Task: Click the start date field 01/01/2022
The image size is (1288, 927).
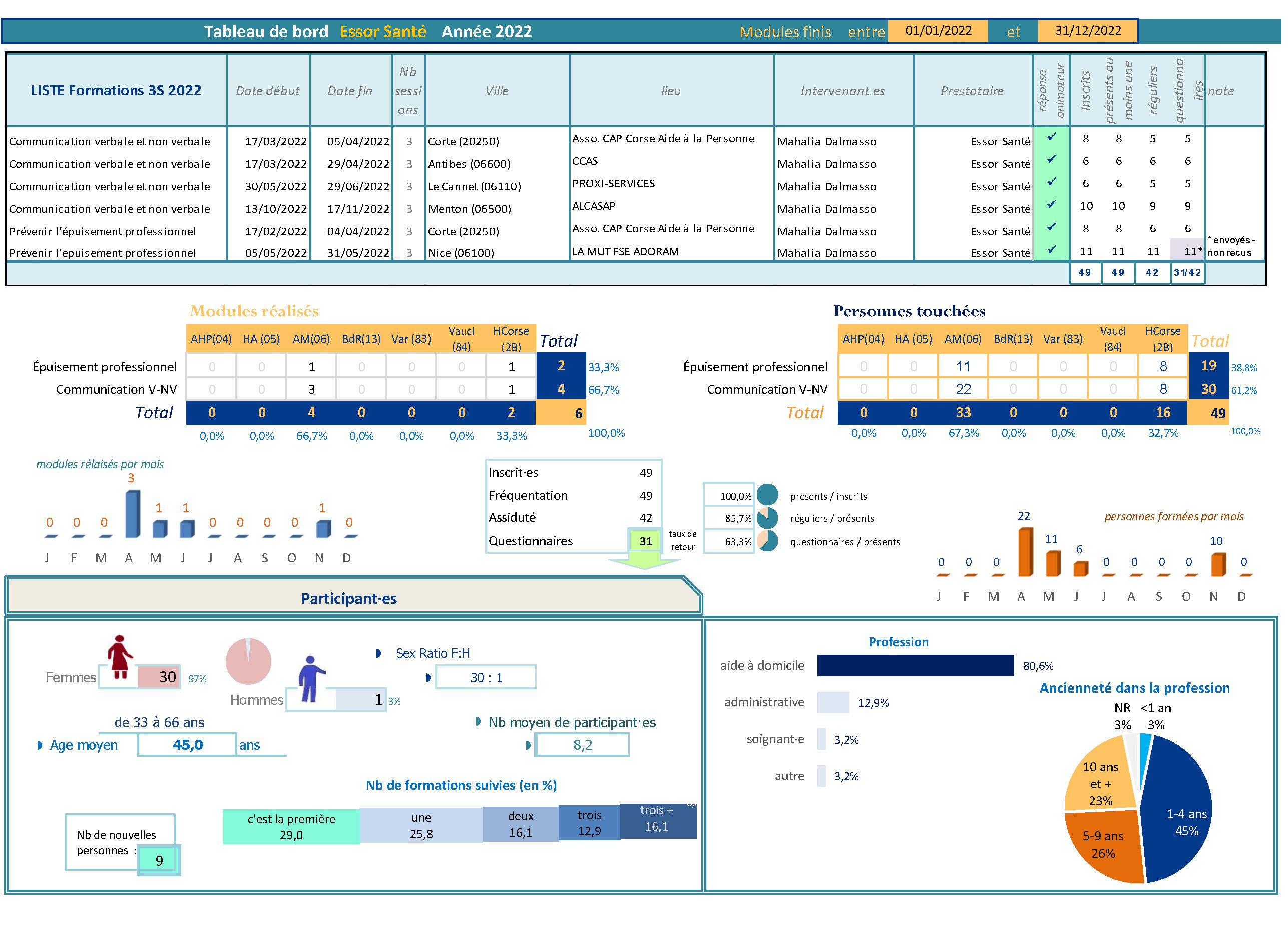Action: pos(938,31)
